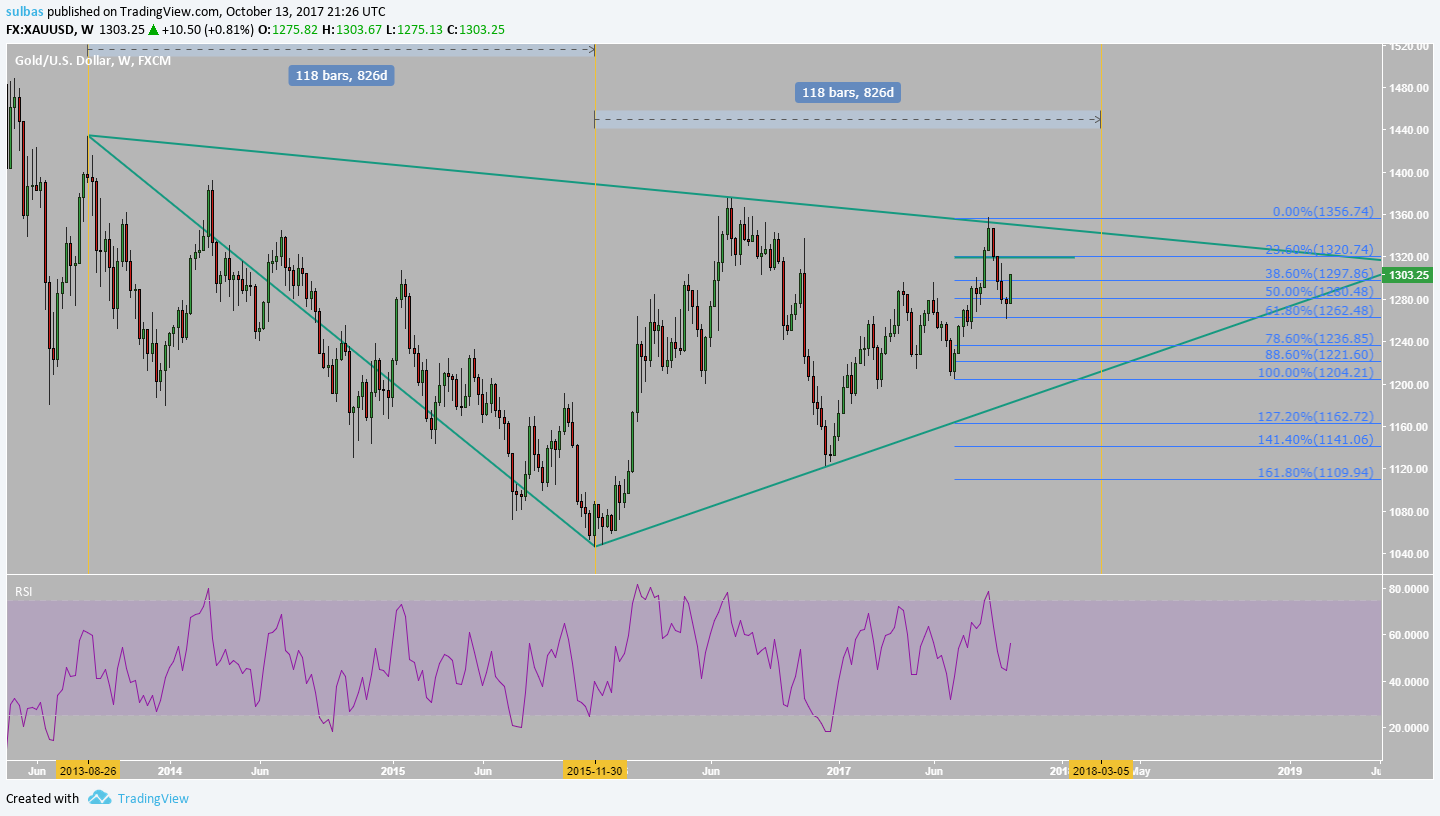1440x816 pixels.
Task: Select the 161.80%(1109.94) Fibonacci label
Action: (1316, 473)
